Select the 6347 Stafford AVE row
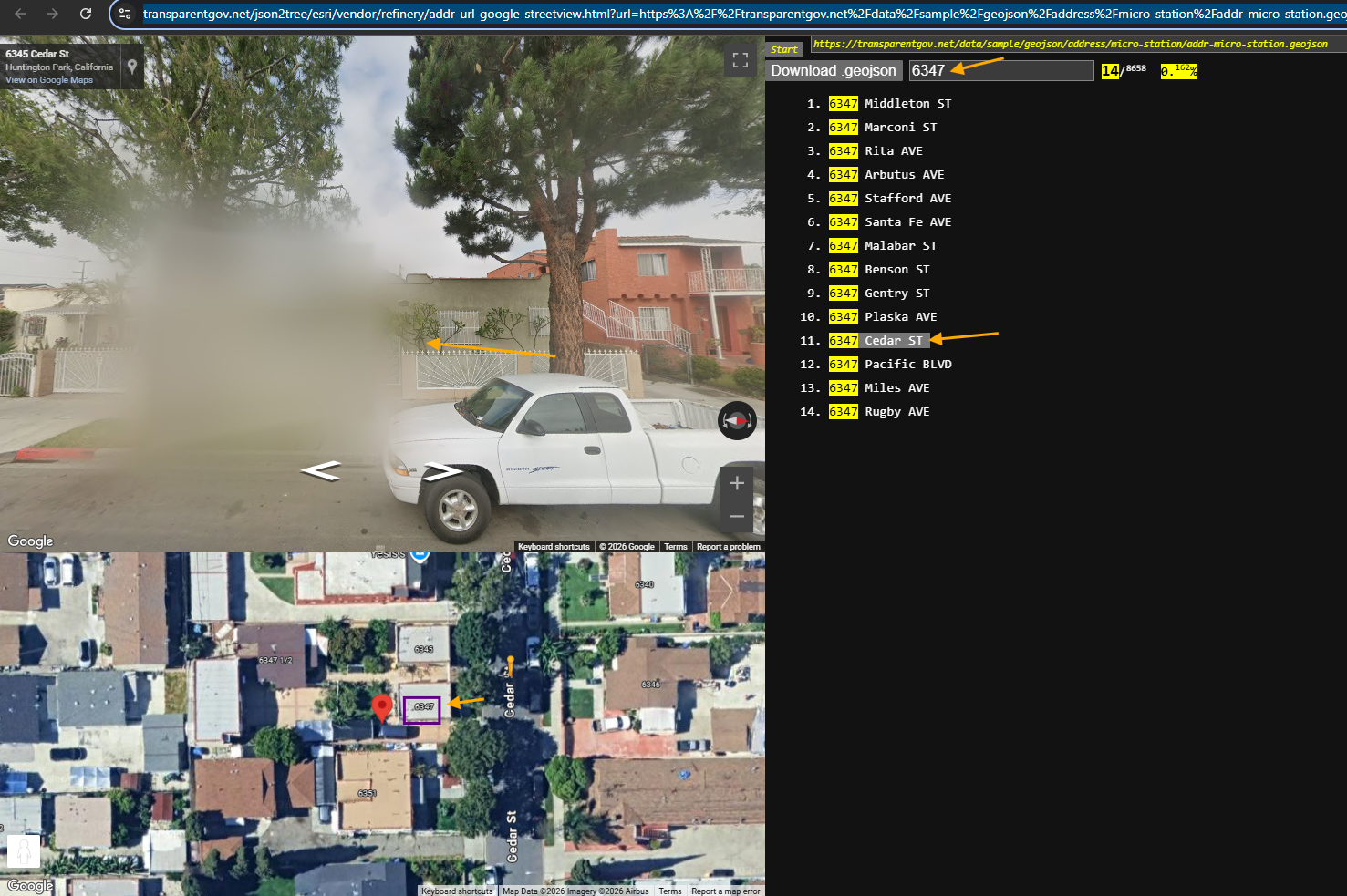The height and width of the screenshot is (896, 1347). coord(890,199)
